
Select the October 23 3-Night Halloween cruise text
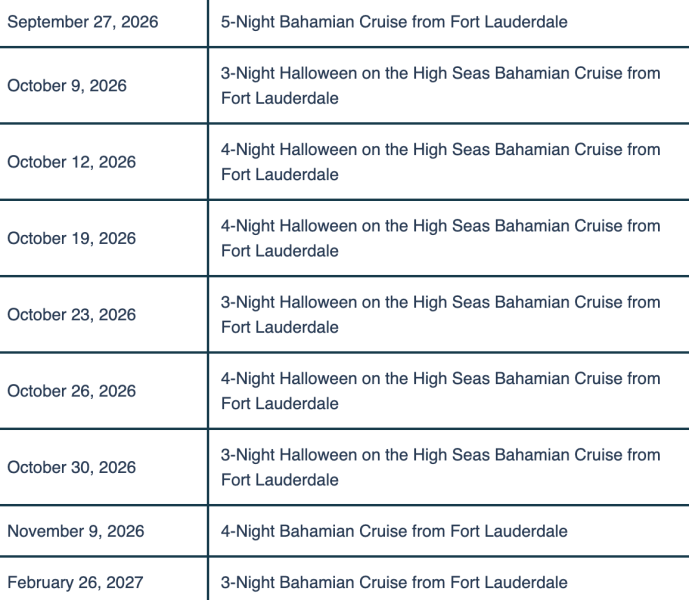tap(440, 315)
